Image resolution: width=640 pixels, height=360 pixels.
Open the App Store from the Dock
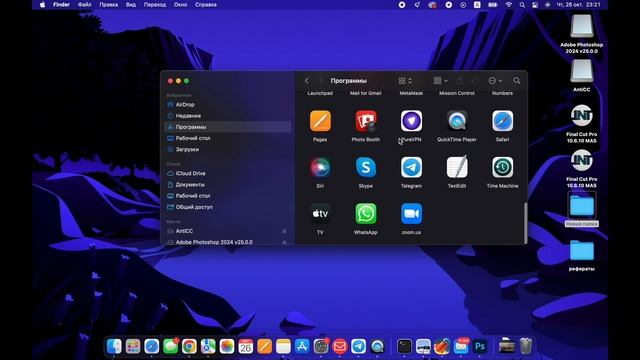(x=302, y=347)
